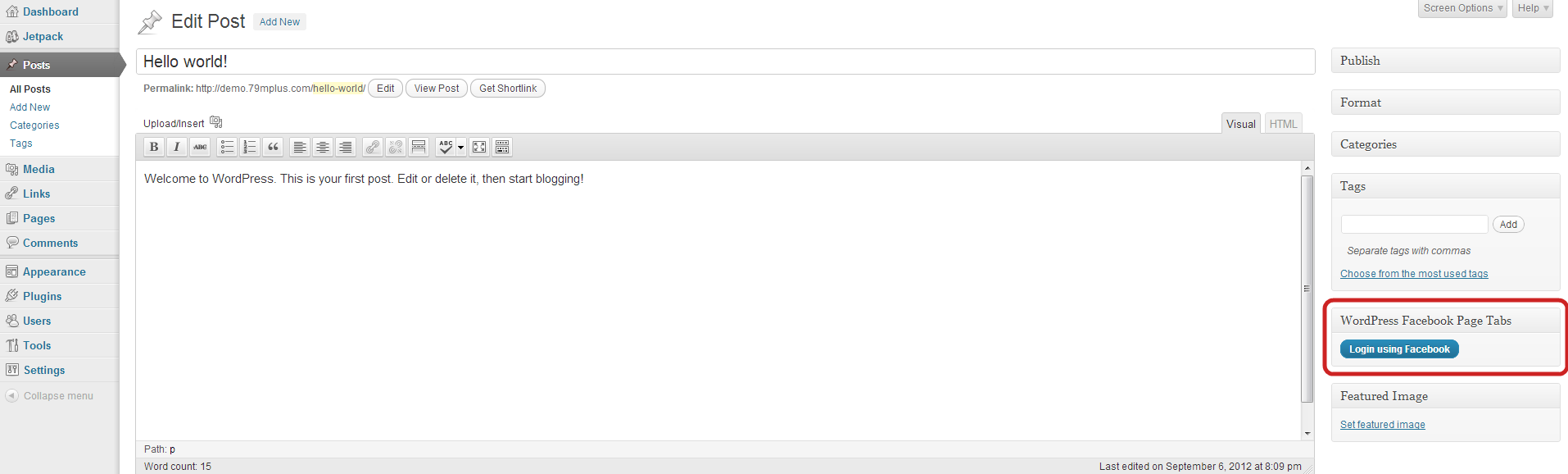Switch to the HTML editor tab
Image resolution: width=1568 pixels, height=474 pixels.
tap(1283, 124)
